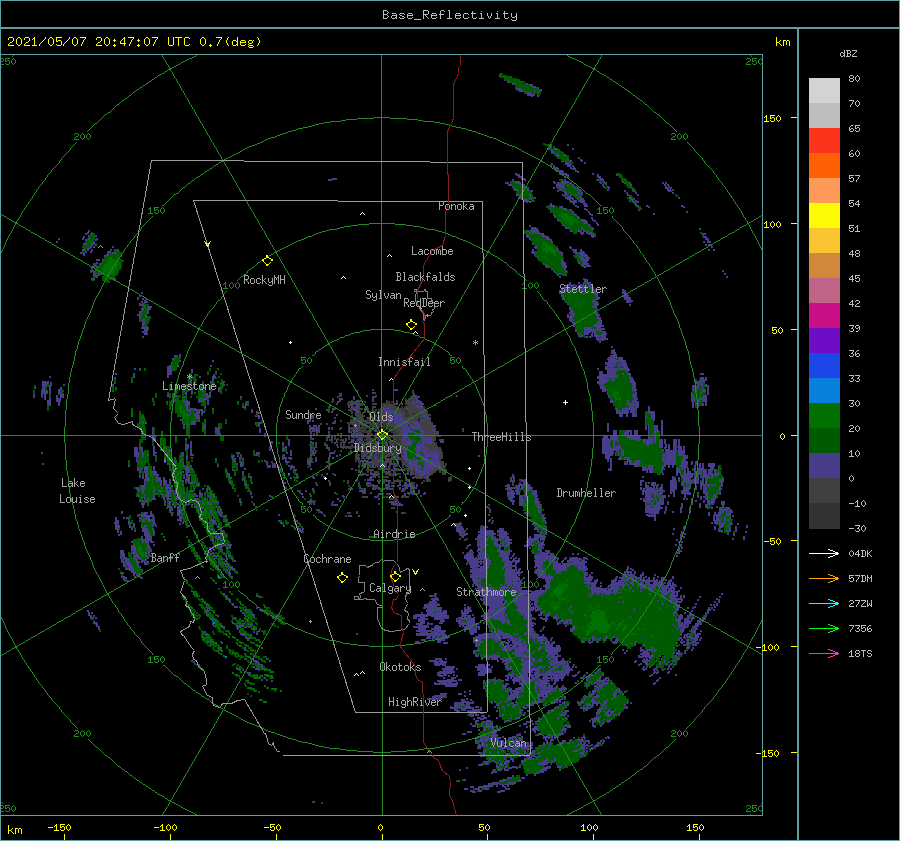Select the red 65 dBZ color swatch
This screenshot has height=841, width=900.
point(824,141)
